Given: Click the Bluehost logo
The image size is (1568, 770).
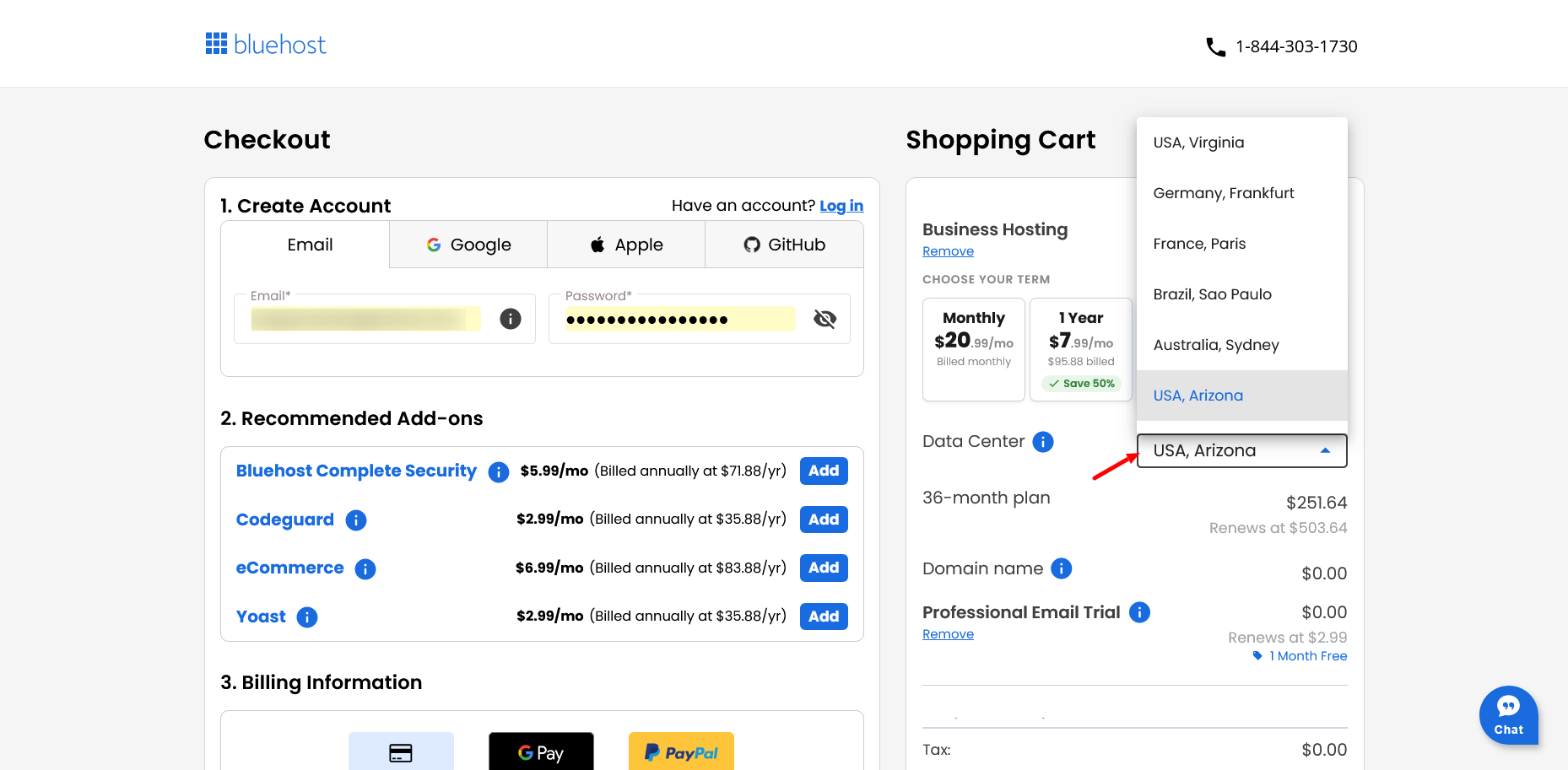Looking at the screenshot, I should point(266,45).
